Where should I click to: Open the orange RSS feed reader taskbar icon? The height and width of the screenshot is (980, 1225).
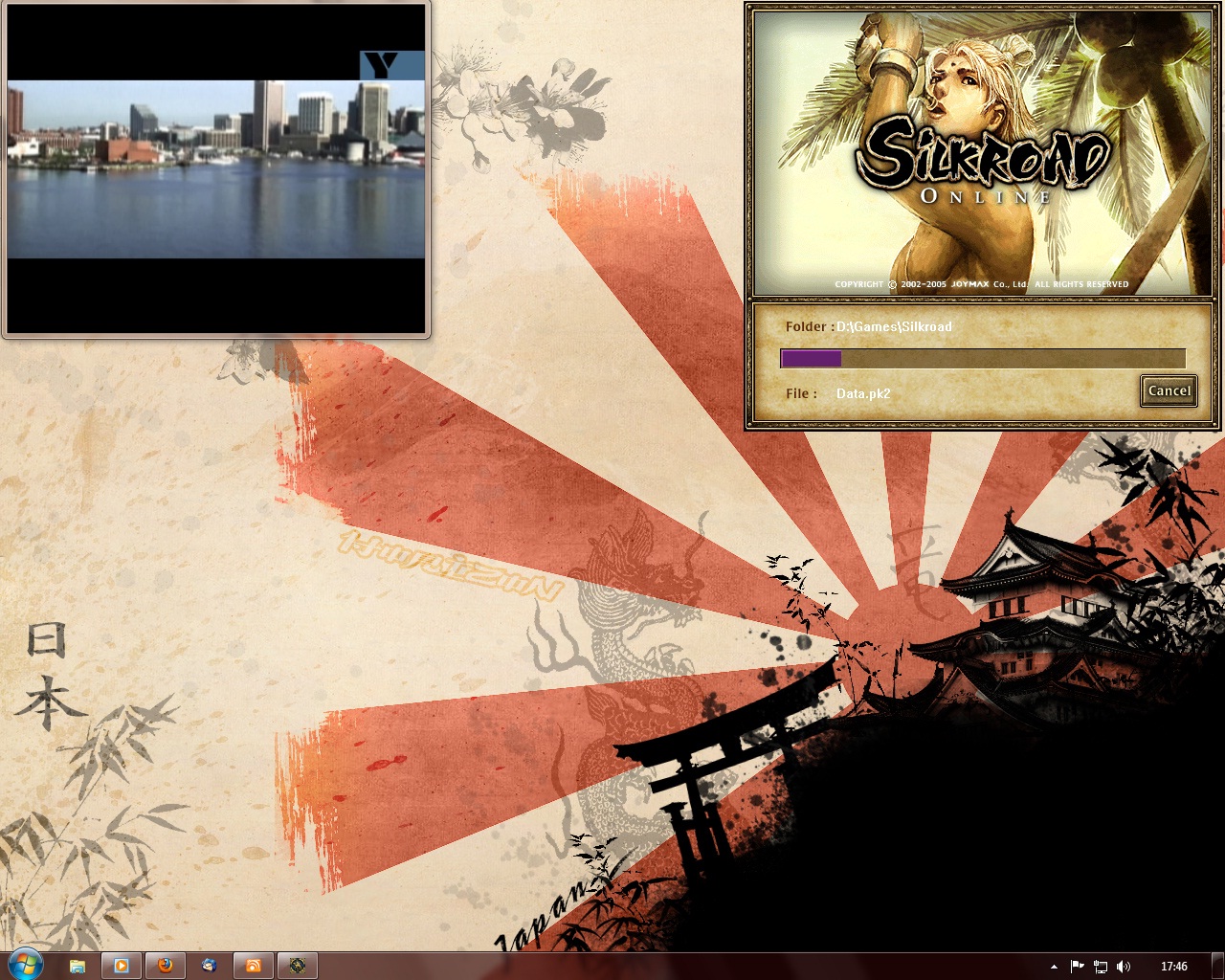(x=254, y=966)
